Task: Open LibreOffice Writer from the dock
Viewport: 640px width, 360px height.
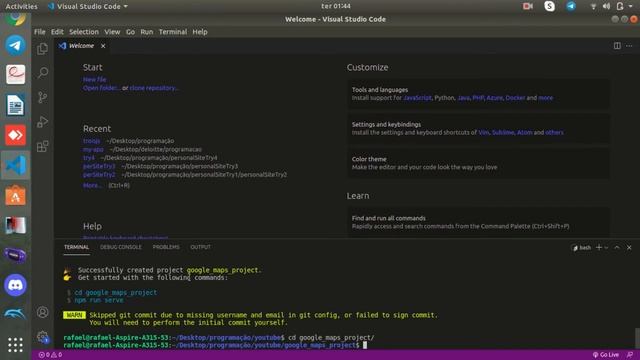Action: (x=15, y=105)
